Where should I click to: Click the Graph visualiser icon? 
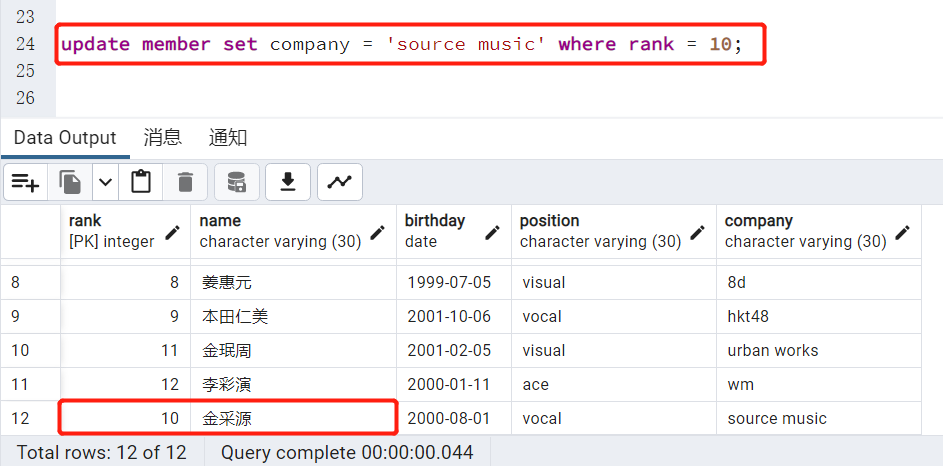(340, 182)
